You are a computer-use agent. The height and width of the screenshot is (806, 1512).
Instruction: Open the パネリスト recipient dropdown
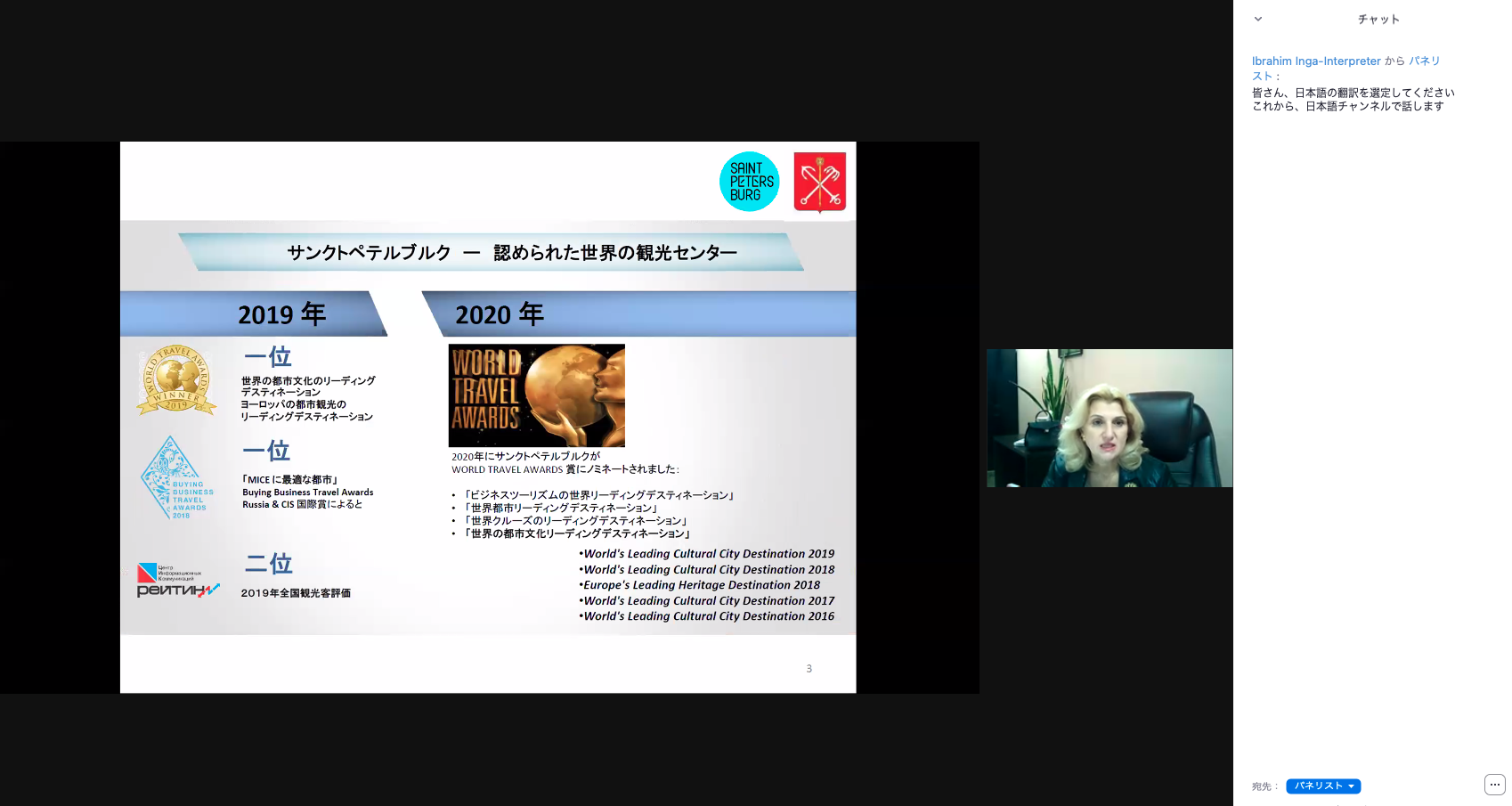(x=1323, y=786)
